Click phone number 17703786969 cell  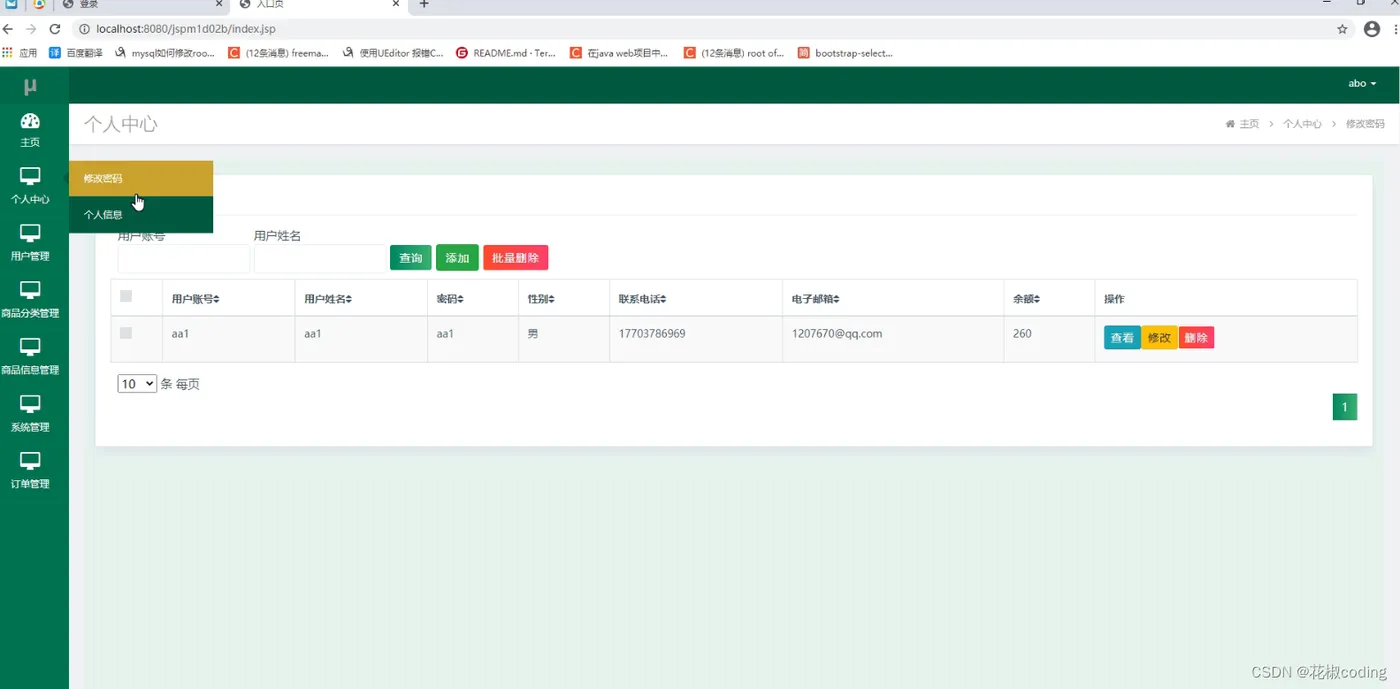tap(652, 334)
